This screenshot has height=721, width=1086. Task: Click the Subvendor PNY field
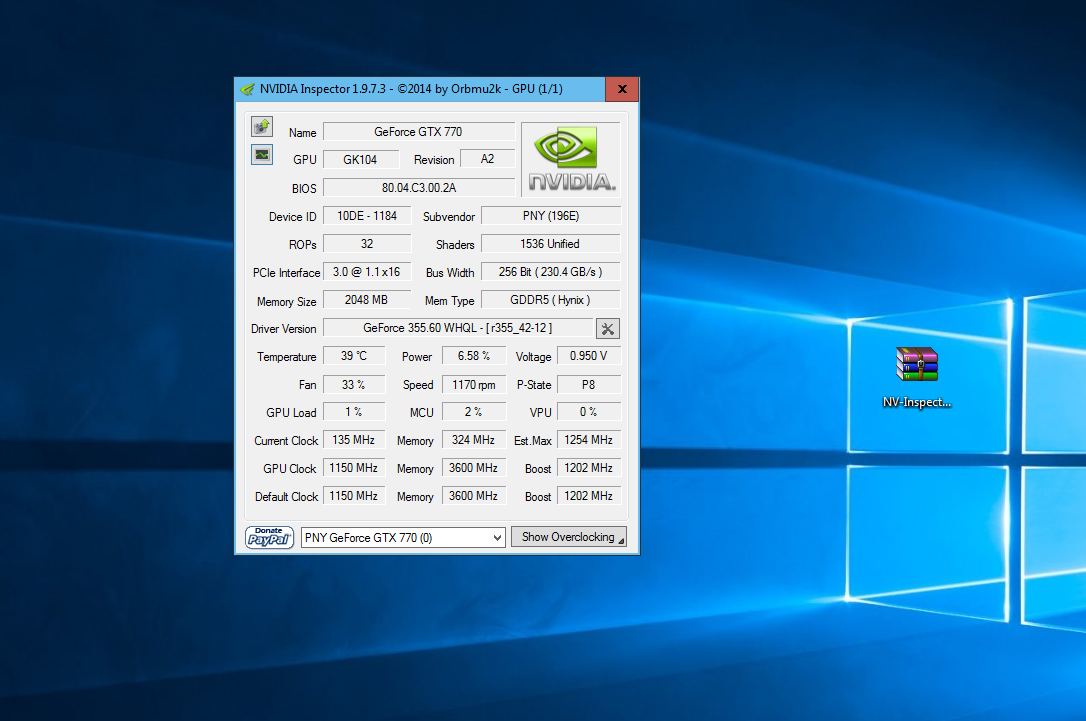550,216
